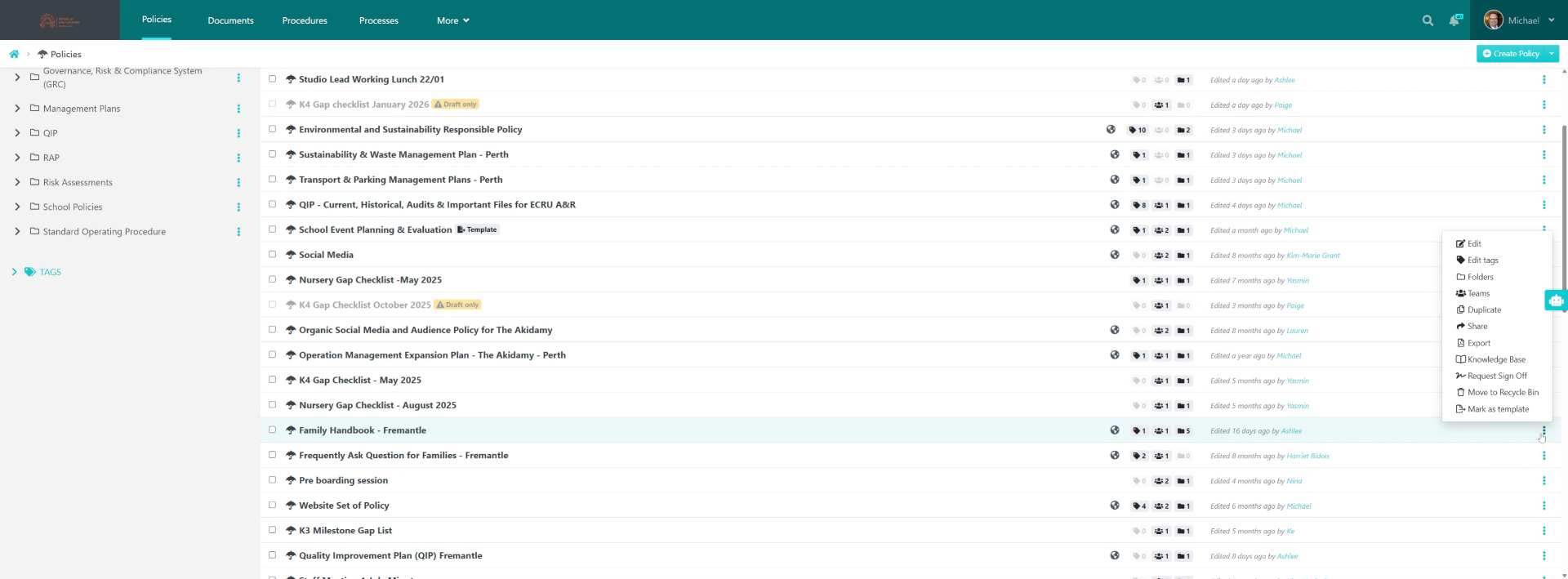Click the Policies breadcrumb label
Viewport: 1568px width, 579px height.
tap(65, 54)
